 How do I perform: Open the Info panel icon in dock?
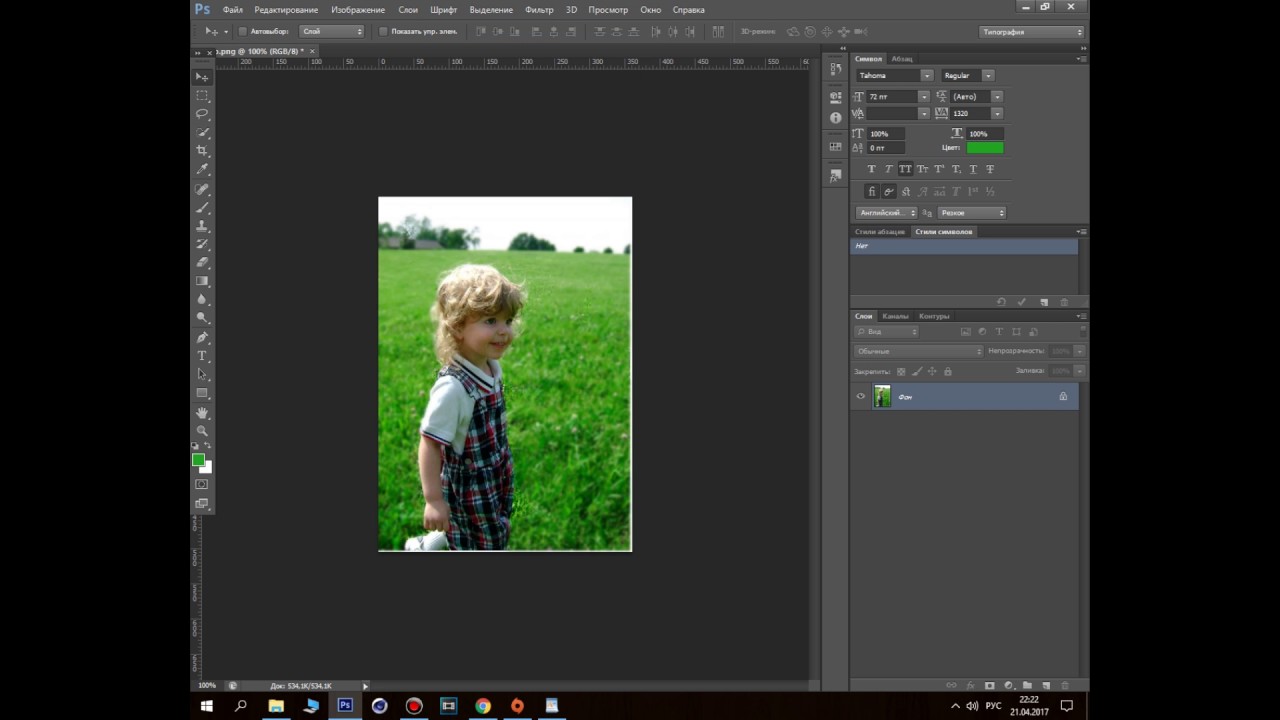(x=836, y=117)
